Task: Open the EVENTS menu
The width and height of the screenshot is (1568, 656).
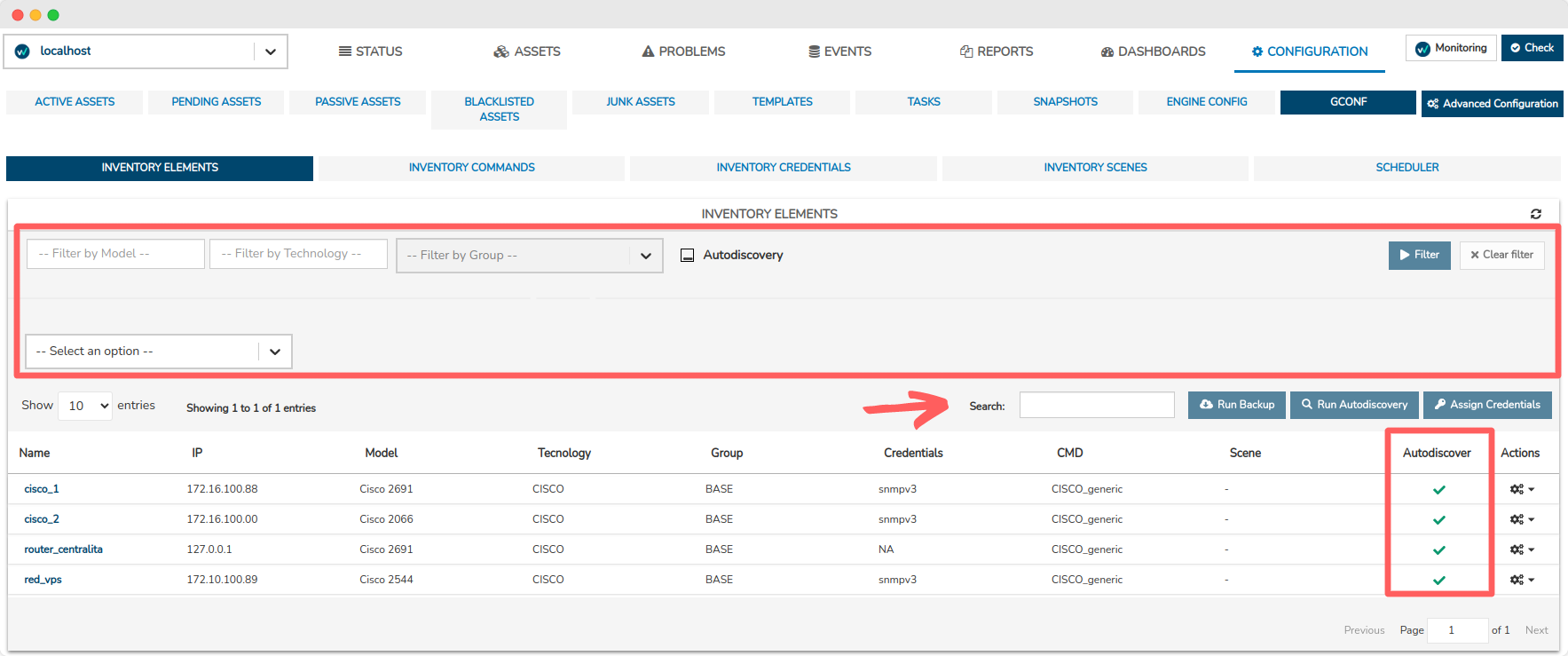Action: [839, 51]
